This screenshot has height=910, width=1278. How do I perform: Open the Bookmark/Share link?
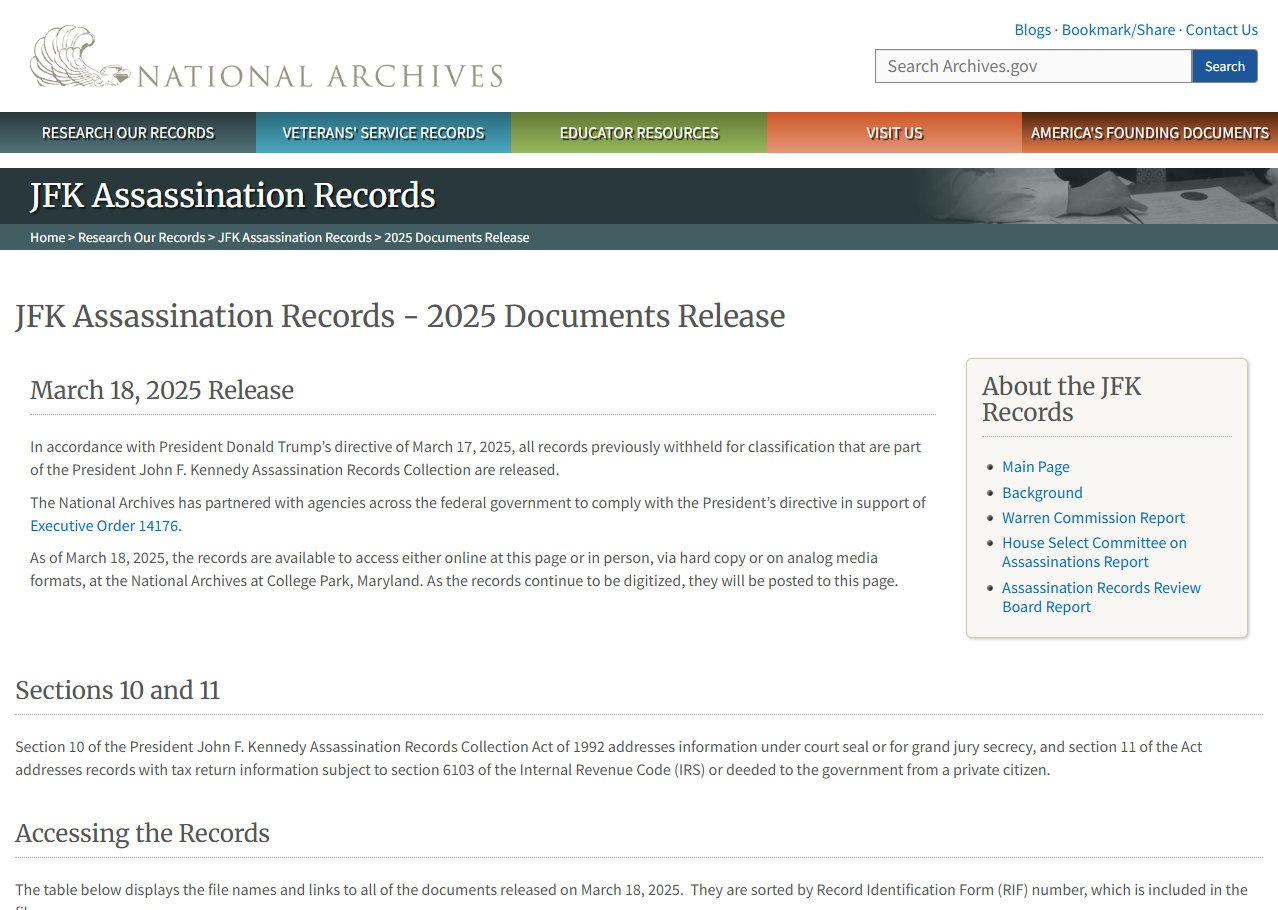[x=1118, y=30]
